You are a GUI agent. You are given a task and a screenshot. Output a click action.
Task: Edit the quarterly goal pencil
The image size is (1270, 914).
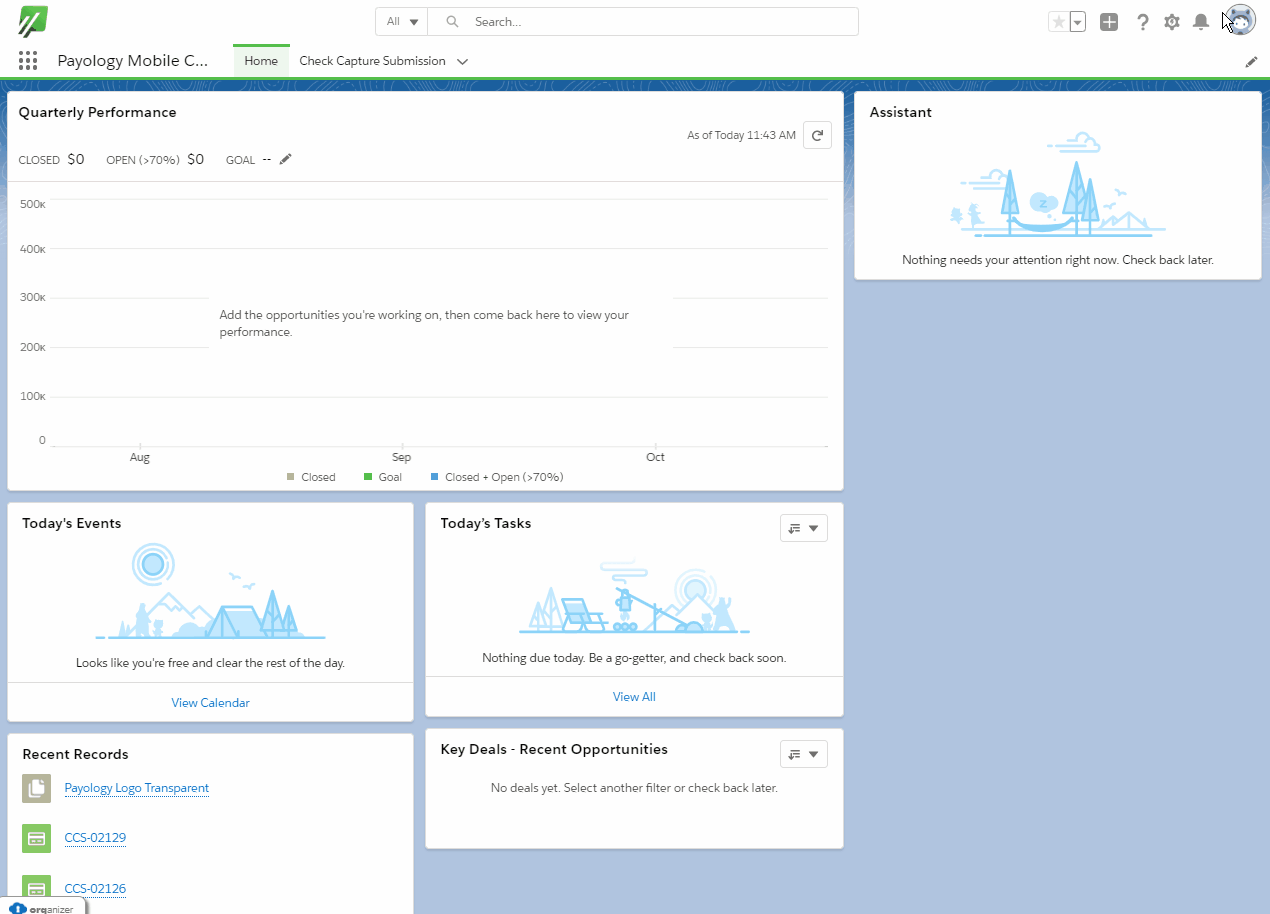coord(285,159)
